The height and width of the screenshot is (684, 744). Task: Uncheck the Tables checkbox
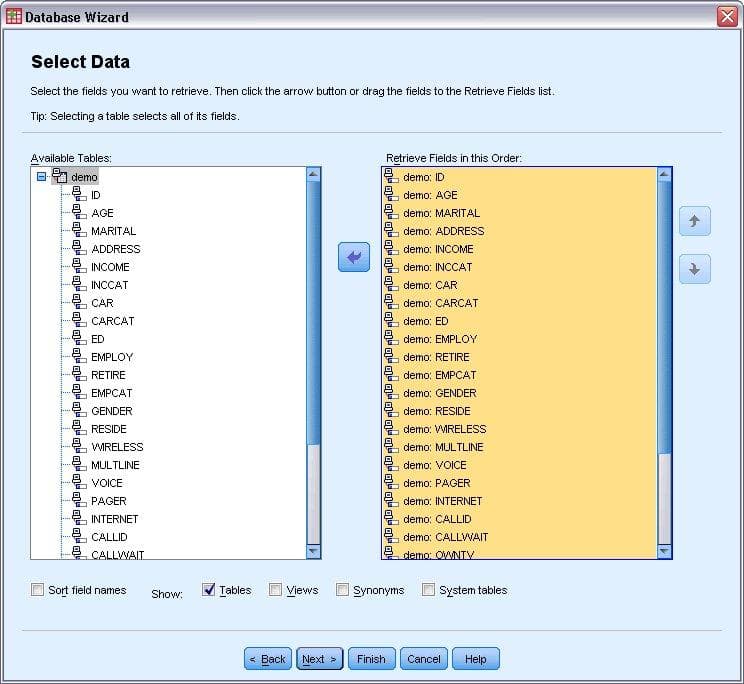(x=209, y=590)
